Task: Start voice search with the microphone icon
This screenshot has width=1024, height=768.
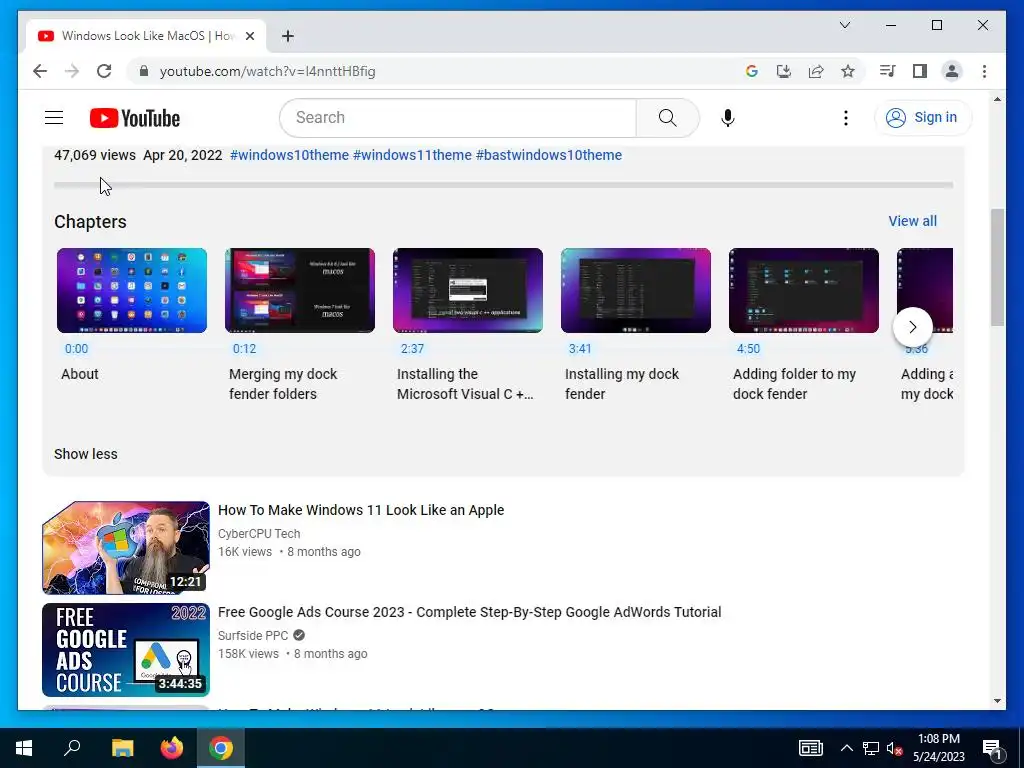Action: pyautogui.click(x=728, y=118)
